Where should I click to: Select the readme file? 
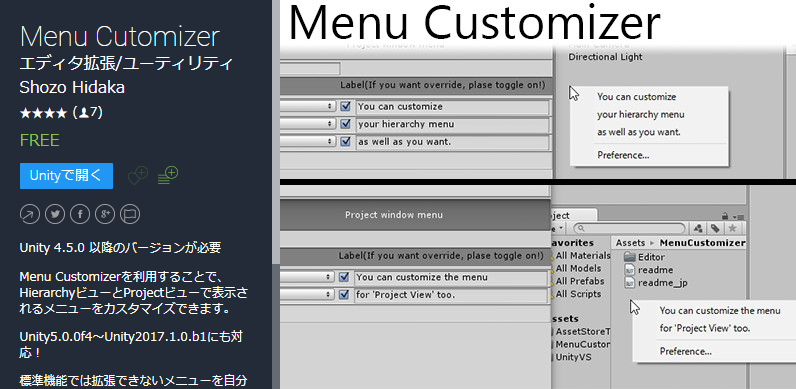[648, 270]
